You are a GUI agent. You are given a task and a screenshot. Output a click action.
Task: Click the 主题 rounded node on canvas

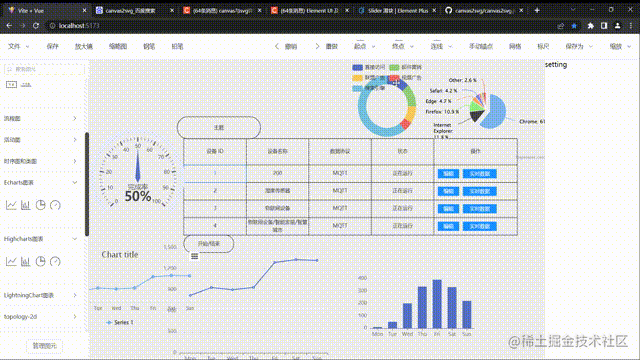point(219,127)
